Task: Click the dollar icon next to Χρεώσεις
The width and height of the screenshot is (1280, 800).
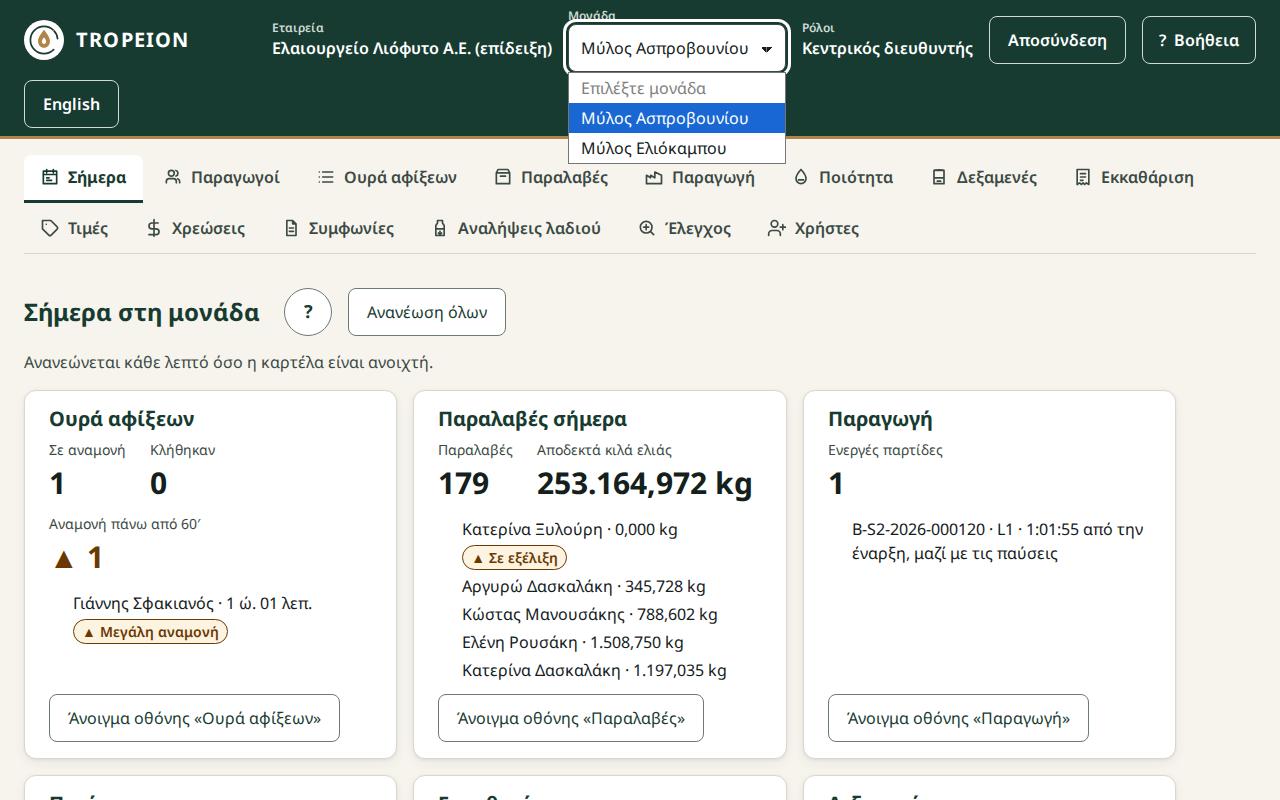Action: tap(153, 228)
